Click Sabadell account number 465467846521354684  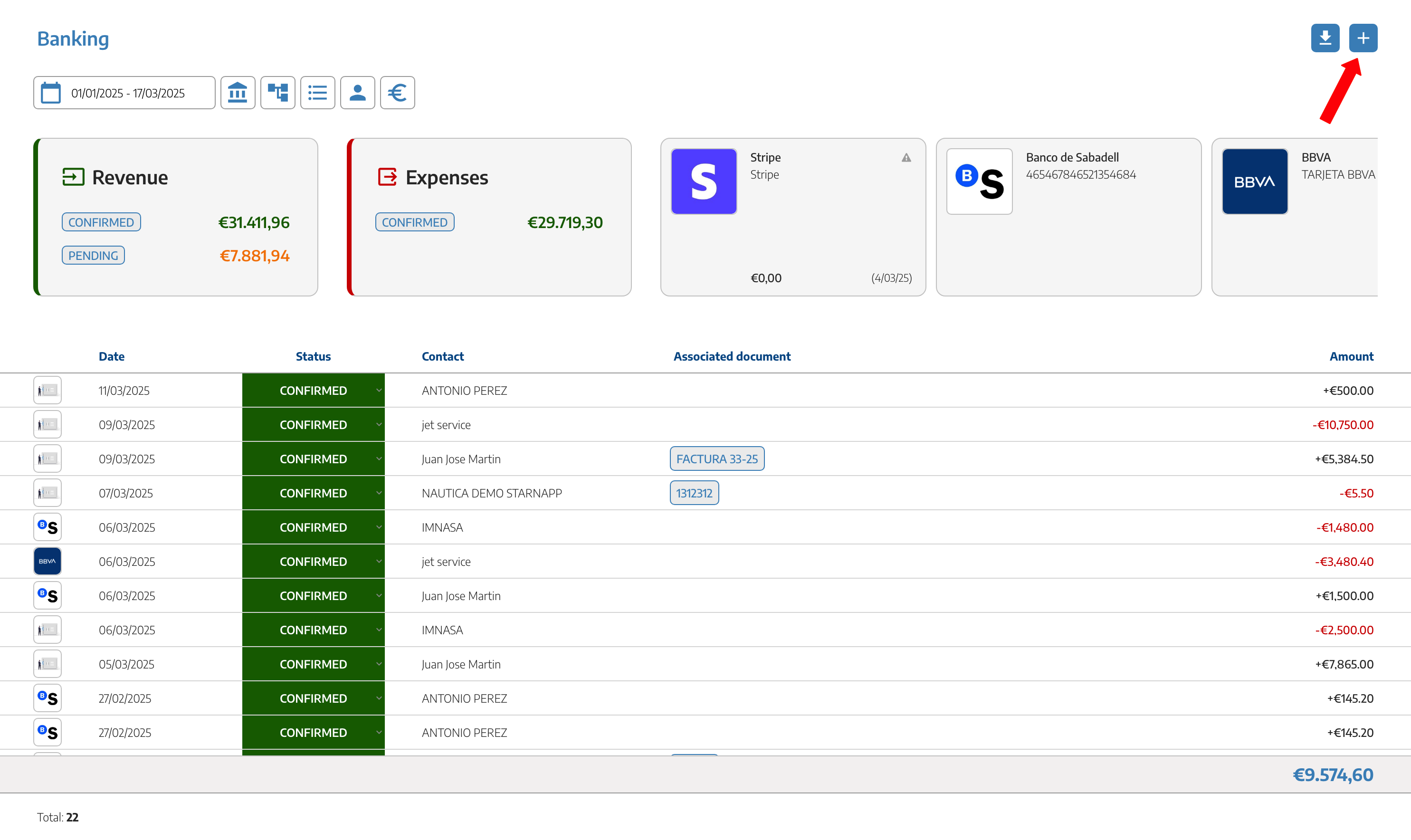[1080, 174]
